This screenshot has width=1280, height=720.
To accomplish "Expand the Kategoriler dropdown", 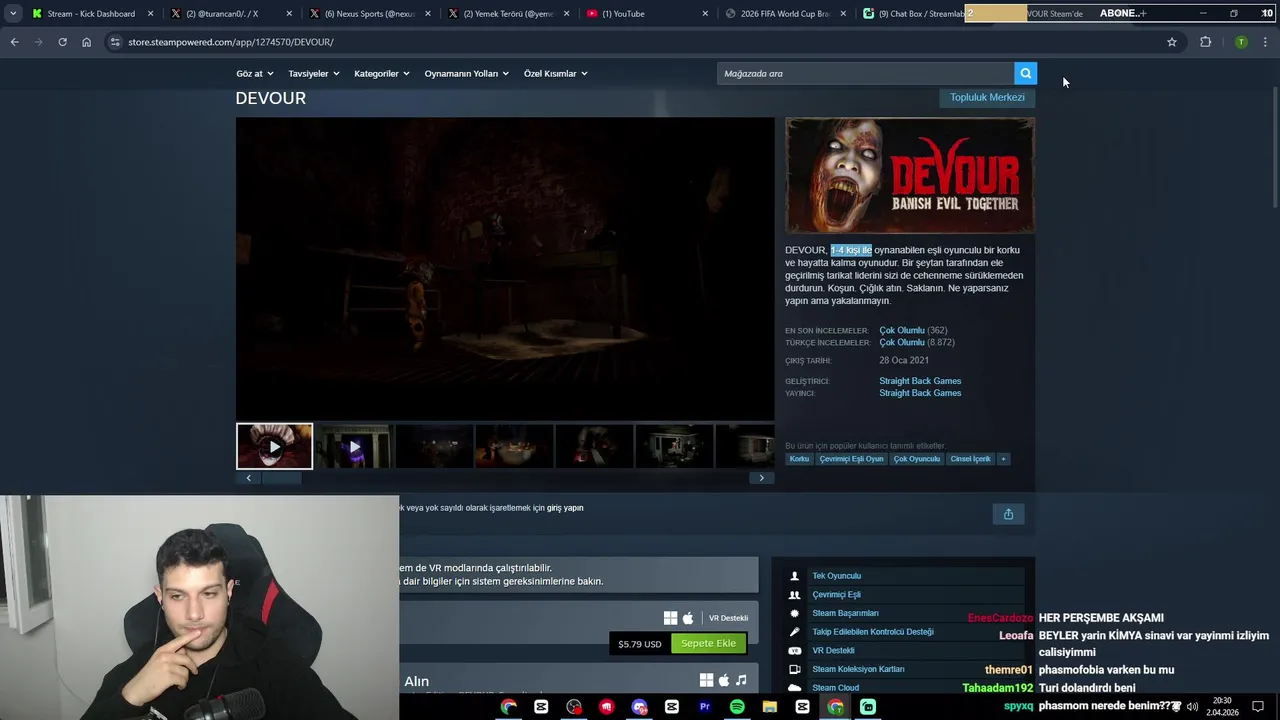I will (381, 73).
